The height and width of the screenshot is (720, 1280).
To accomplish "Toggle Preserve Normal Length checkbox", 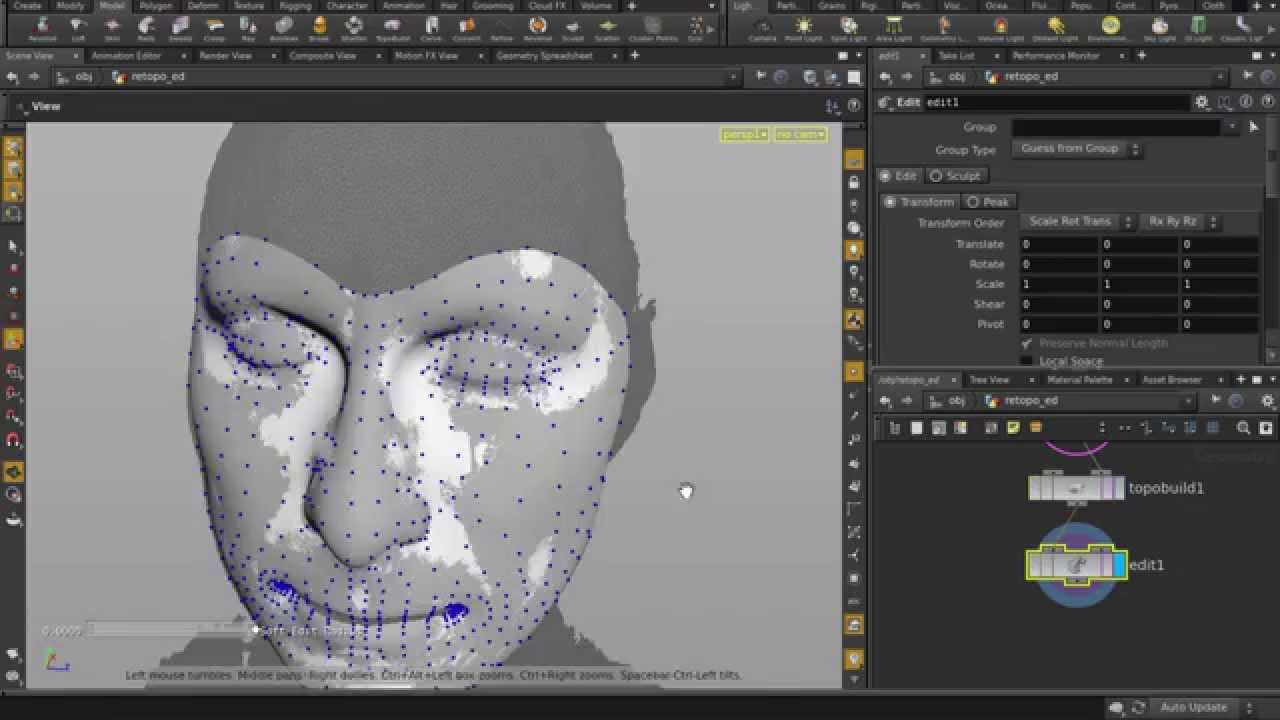I will click(x=1026, y=343).
